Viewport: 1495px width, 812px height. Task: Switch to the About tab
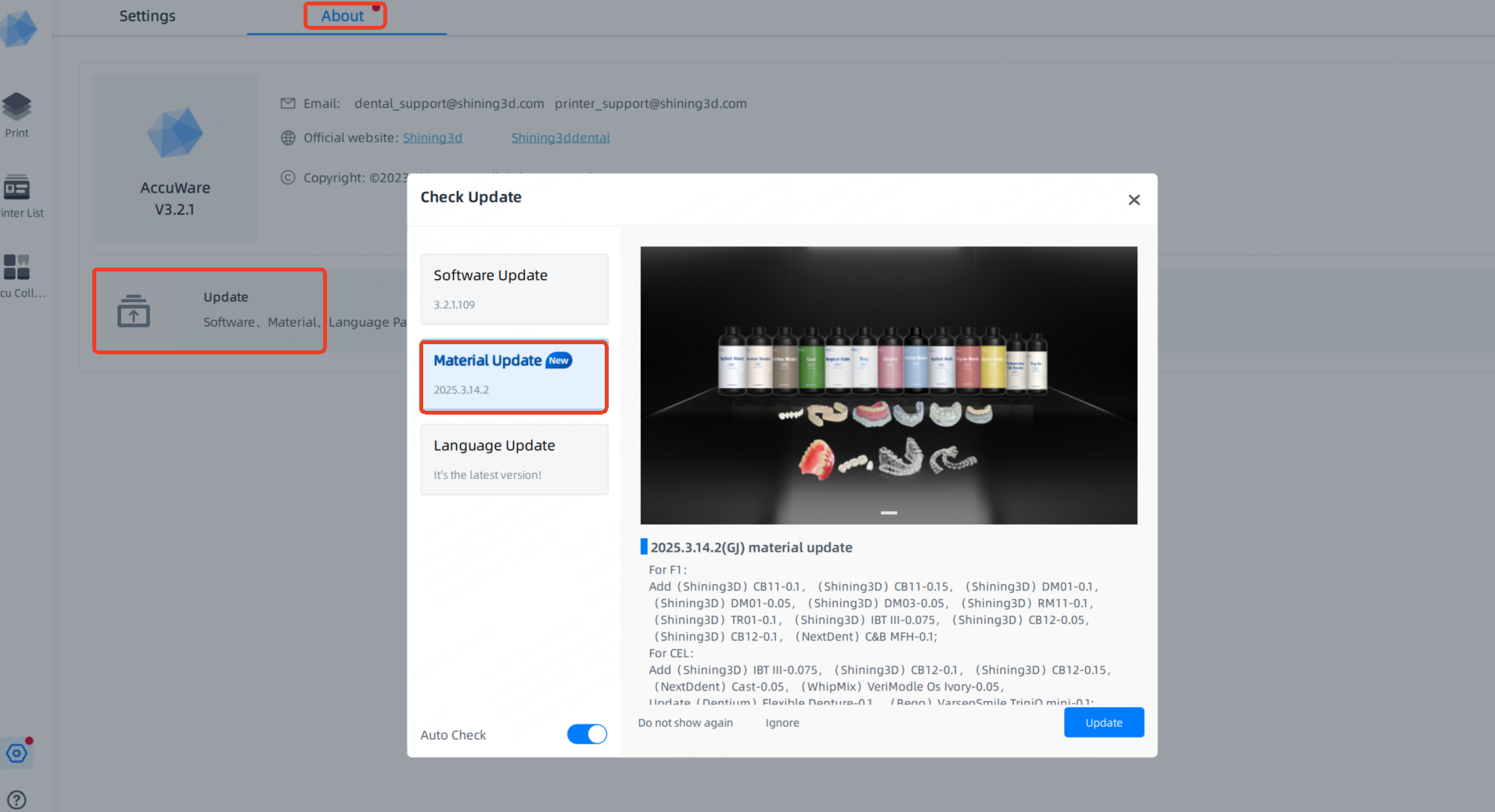(x=343, y=16)
